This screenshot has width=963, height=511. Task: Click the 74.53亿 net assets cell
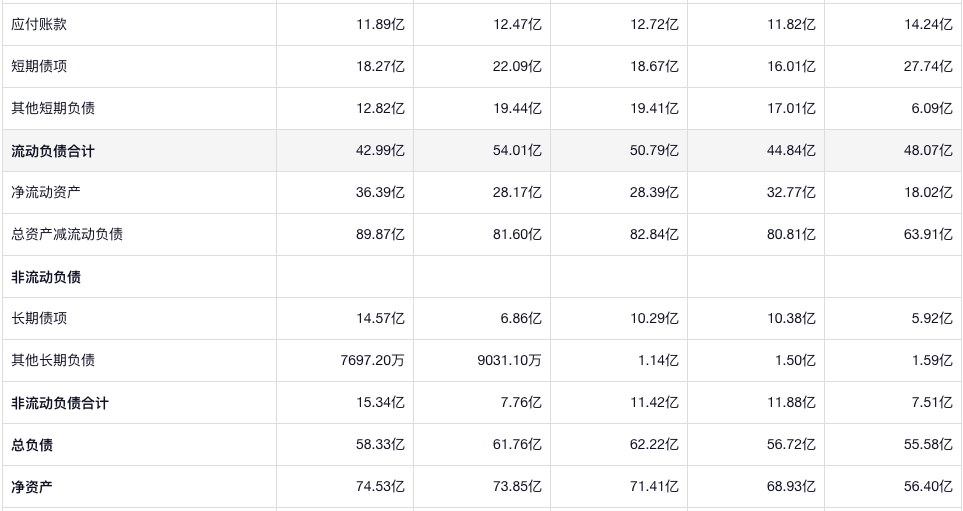(x=380, y=487)
